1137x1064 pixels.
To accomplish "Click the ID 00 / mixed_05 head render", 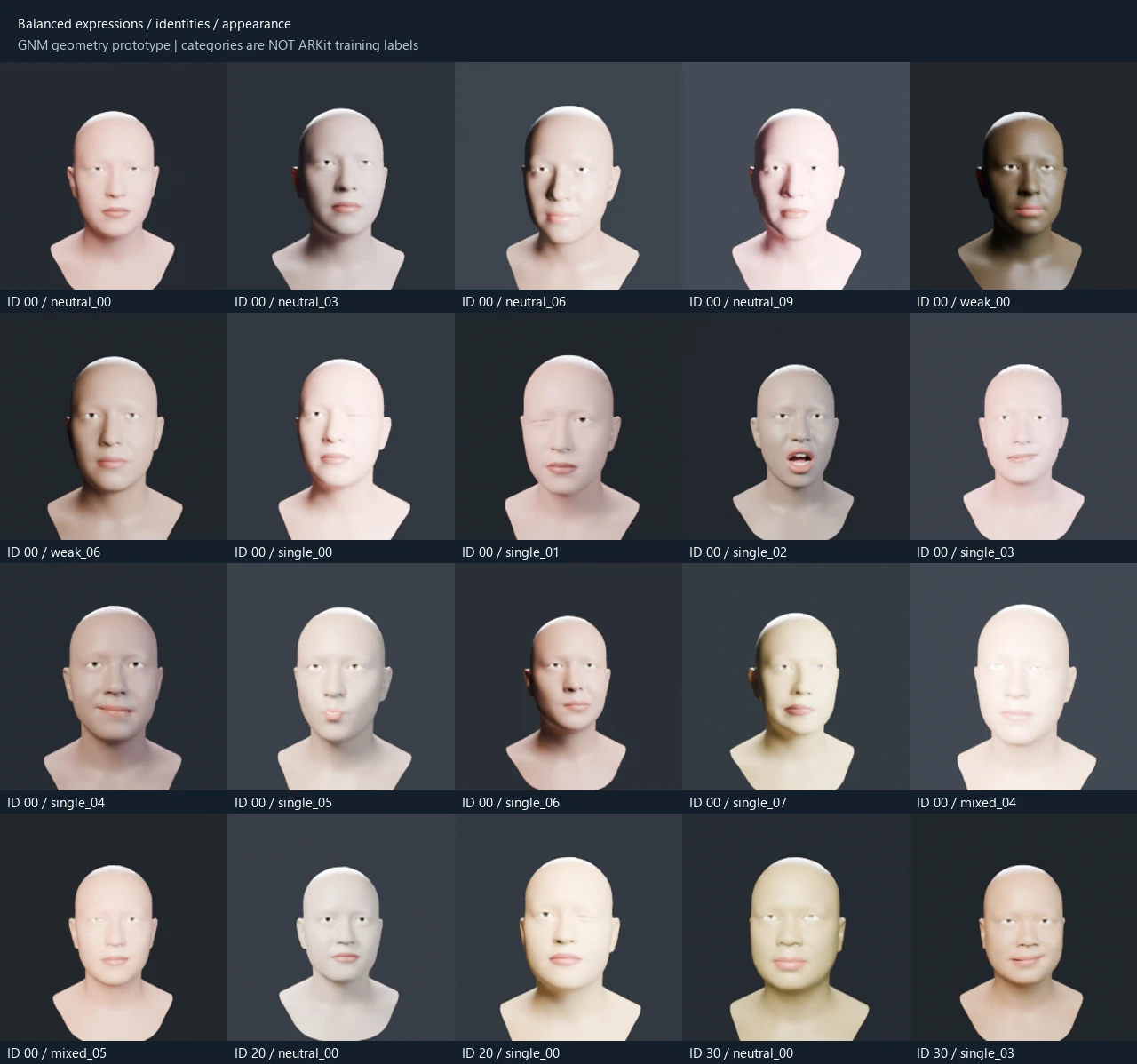I will 114,927.
